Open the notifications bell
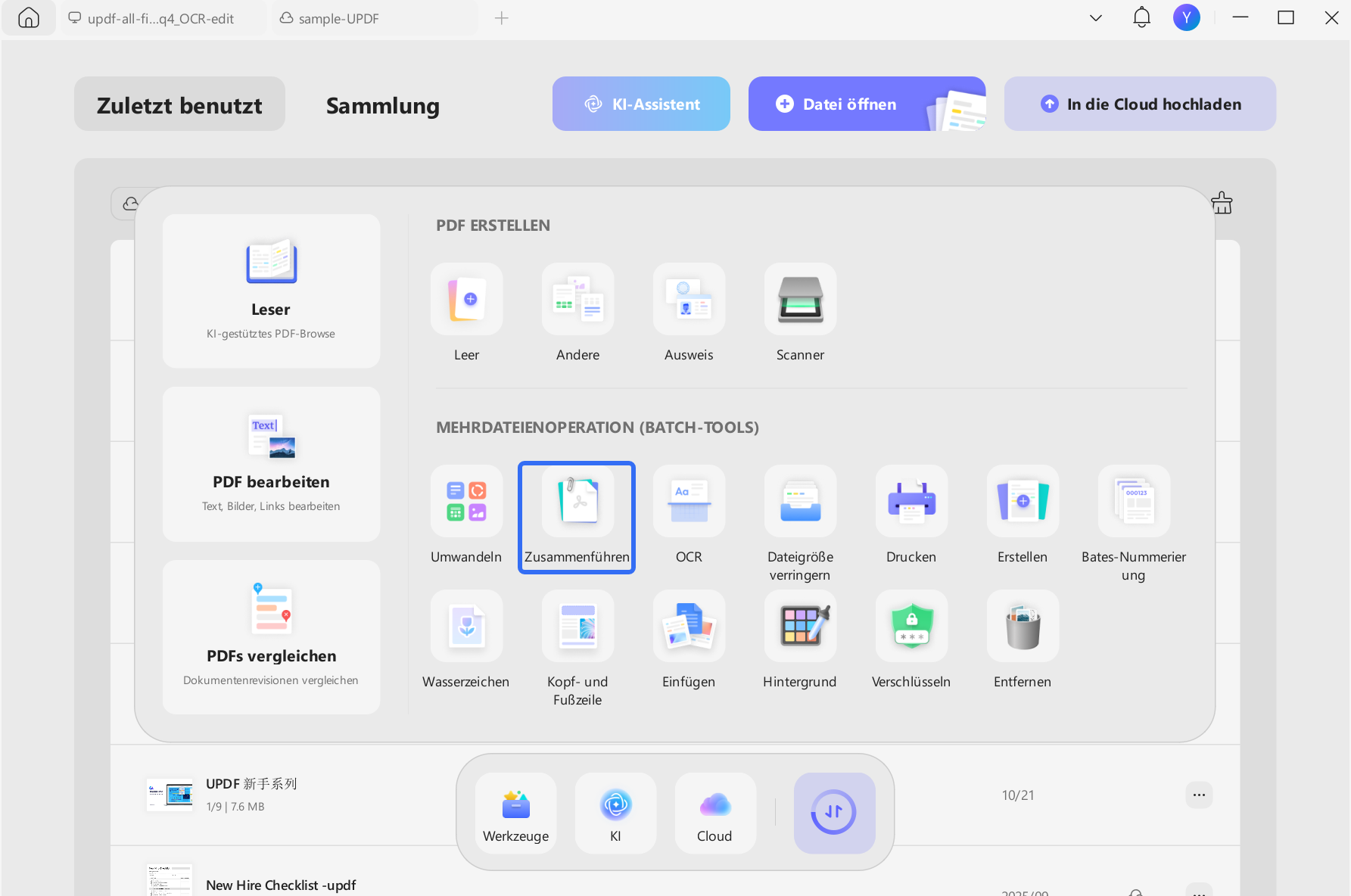 (1141, 17)
